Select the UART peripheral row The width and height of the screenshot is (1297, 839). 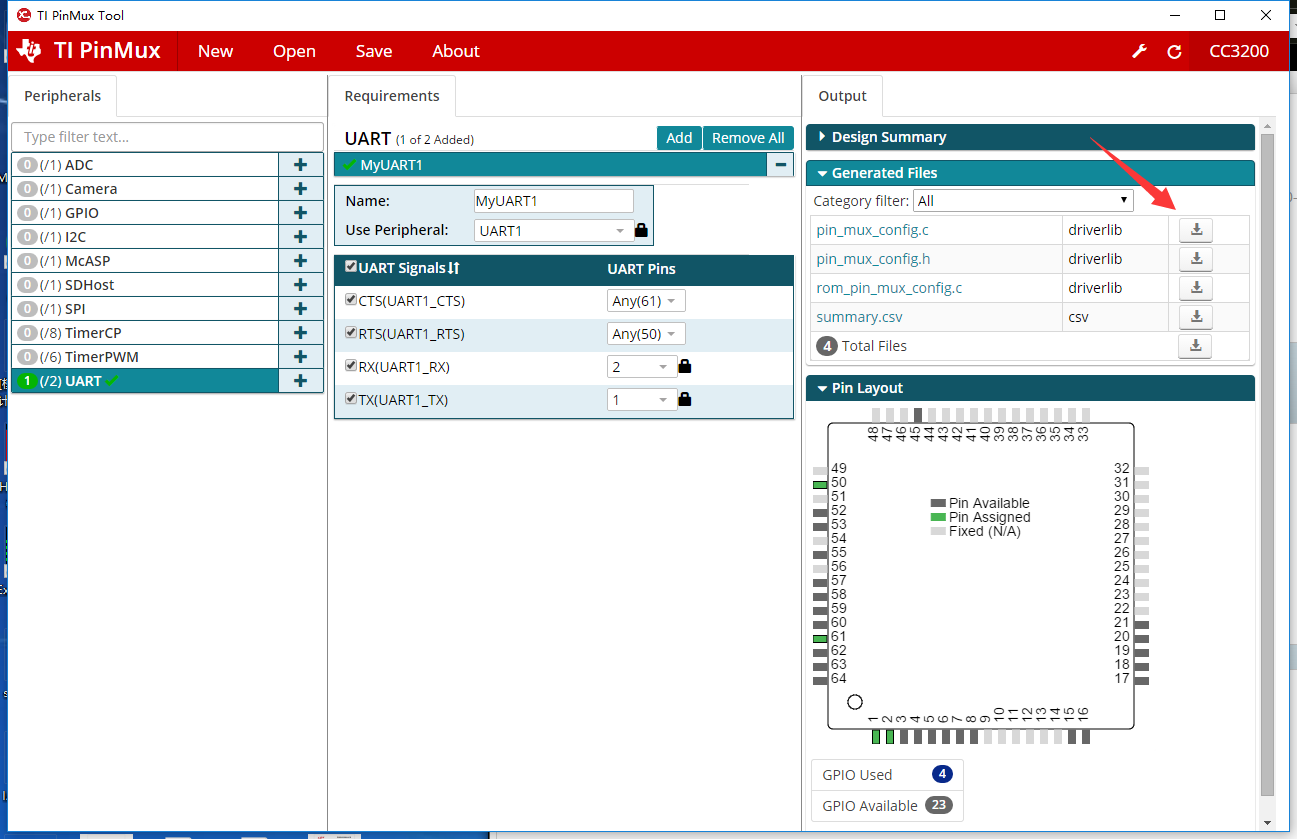click(x=145, y=381)
